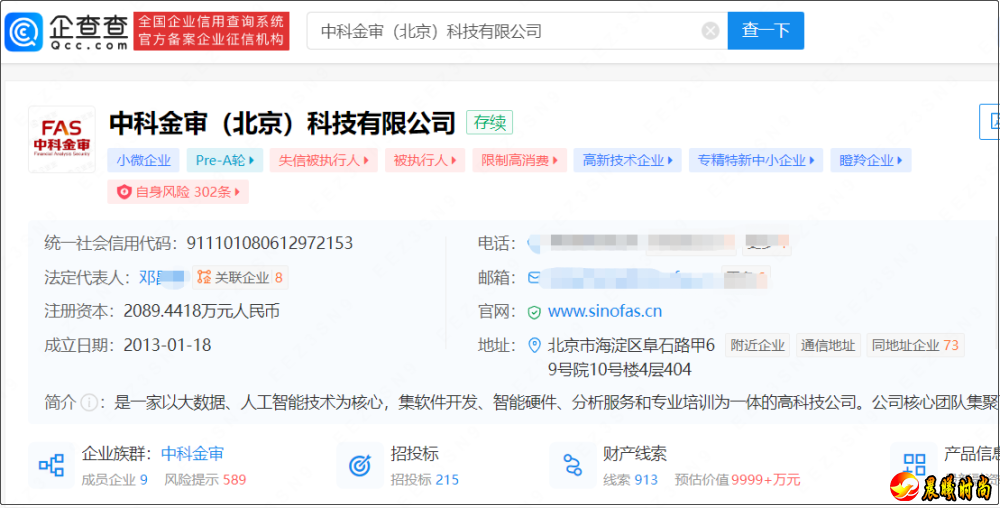Click the 招投标 215 count

[425, 480]
